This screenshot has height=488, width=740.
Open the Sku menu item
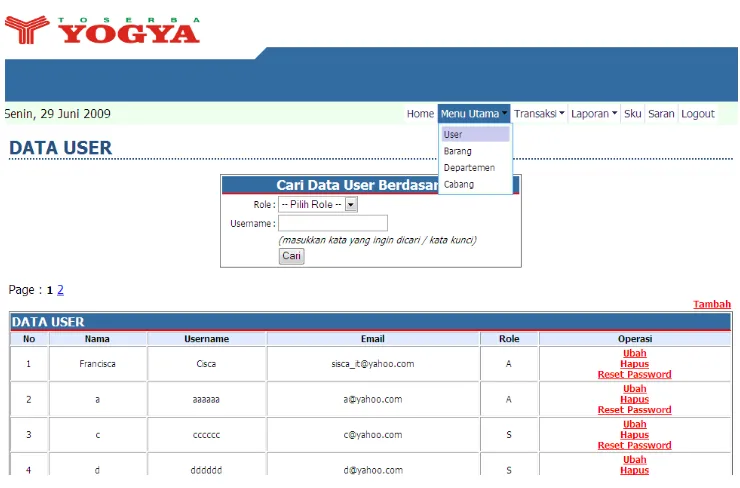click(x=632, y=114)
